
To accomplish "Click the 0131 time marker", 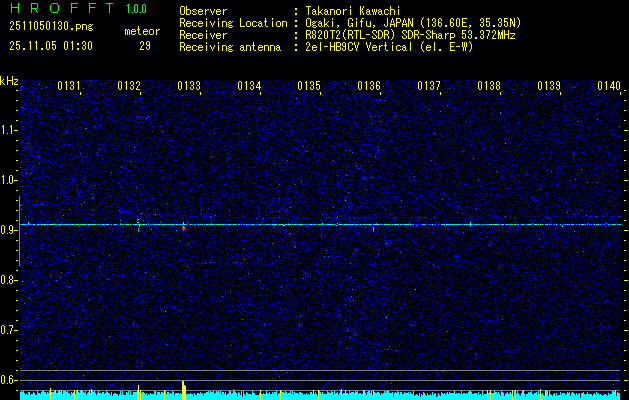I will pos(69,85).
